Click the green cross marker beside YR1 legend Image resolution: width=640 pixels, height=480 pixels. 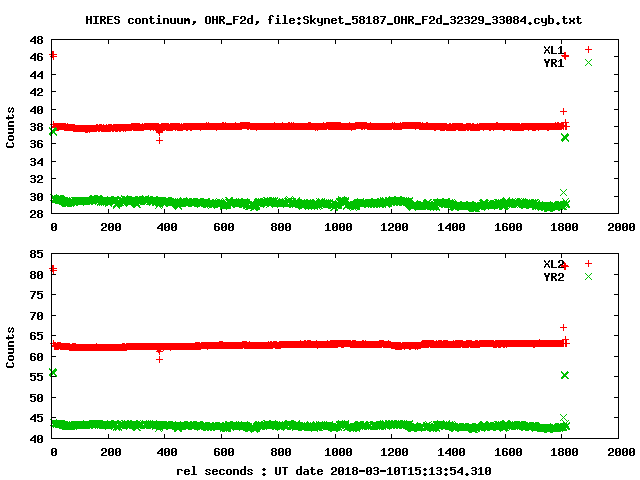(588, 62)
